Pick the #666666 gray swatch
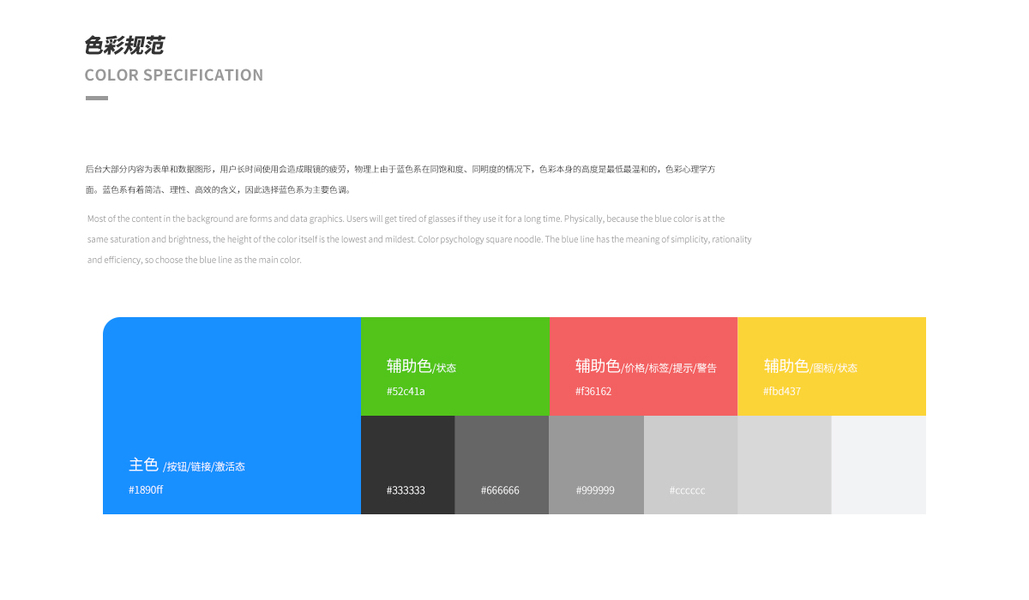The image size is (1029, 600). click(502, 465)
